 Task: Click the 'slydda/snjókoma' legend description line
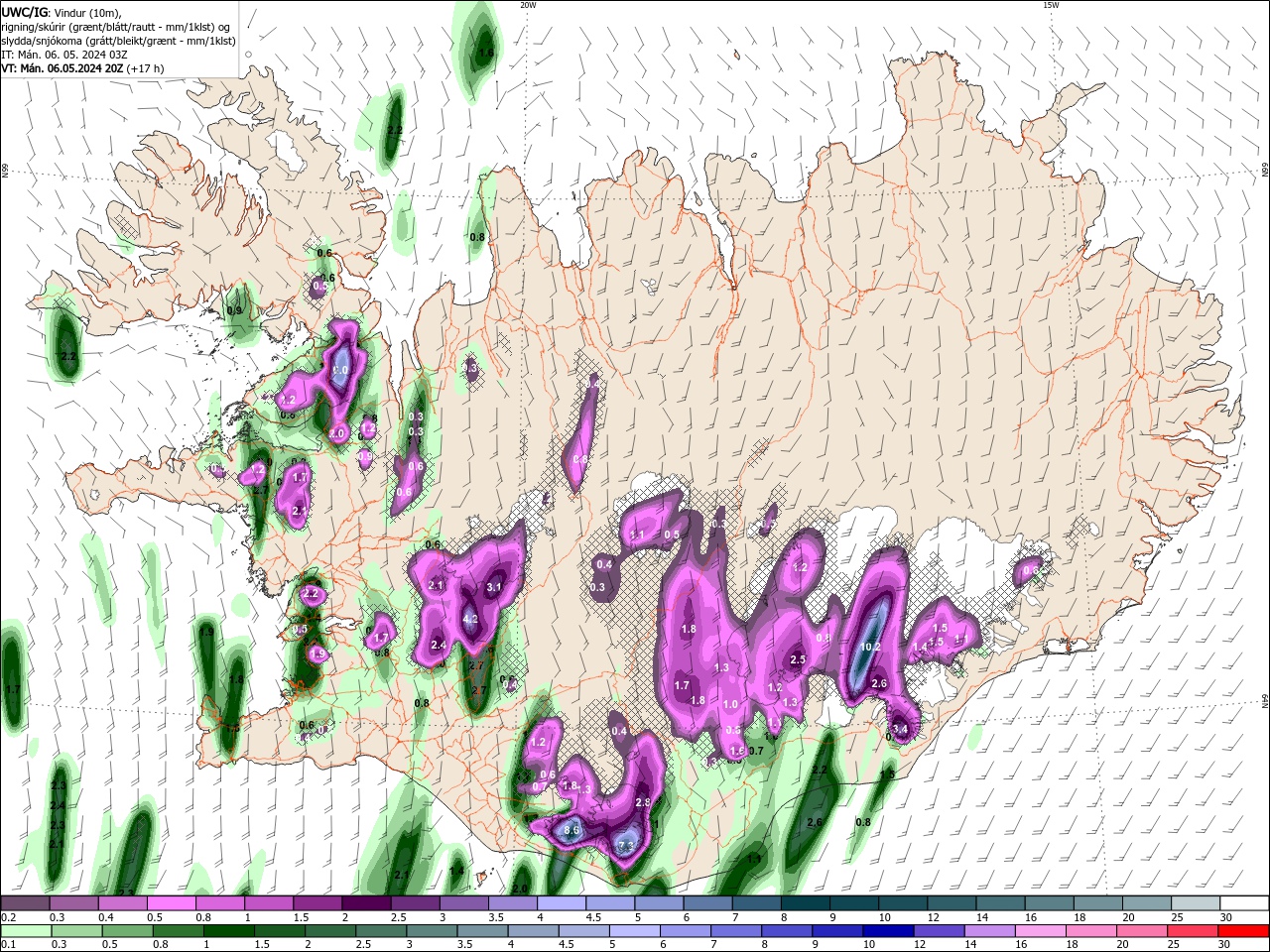118,41
